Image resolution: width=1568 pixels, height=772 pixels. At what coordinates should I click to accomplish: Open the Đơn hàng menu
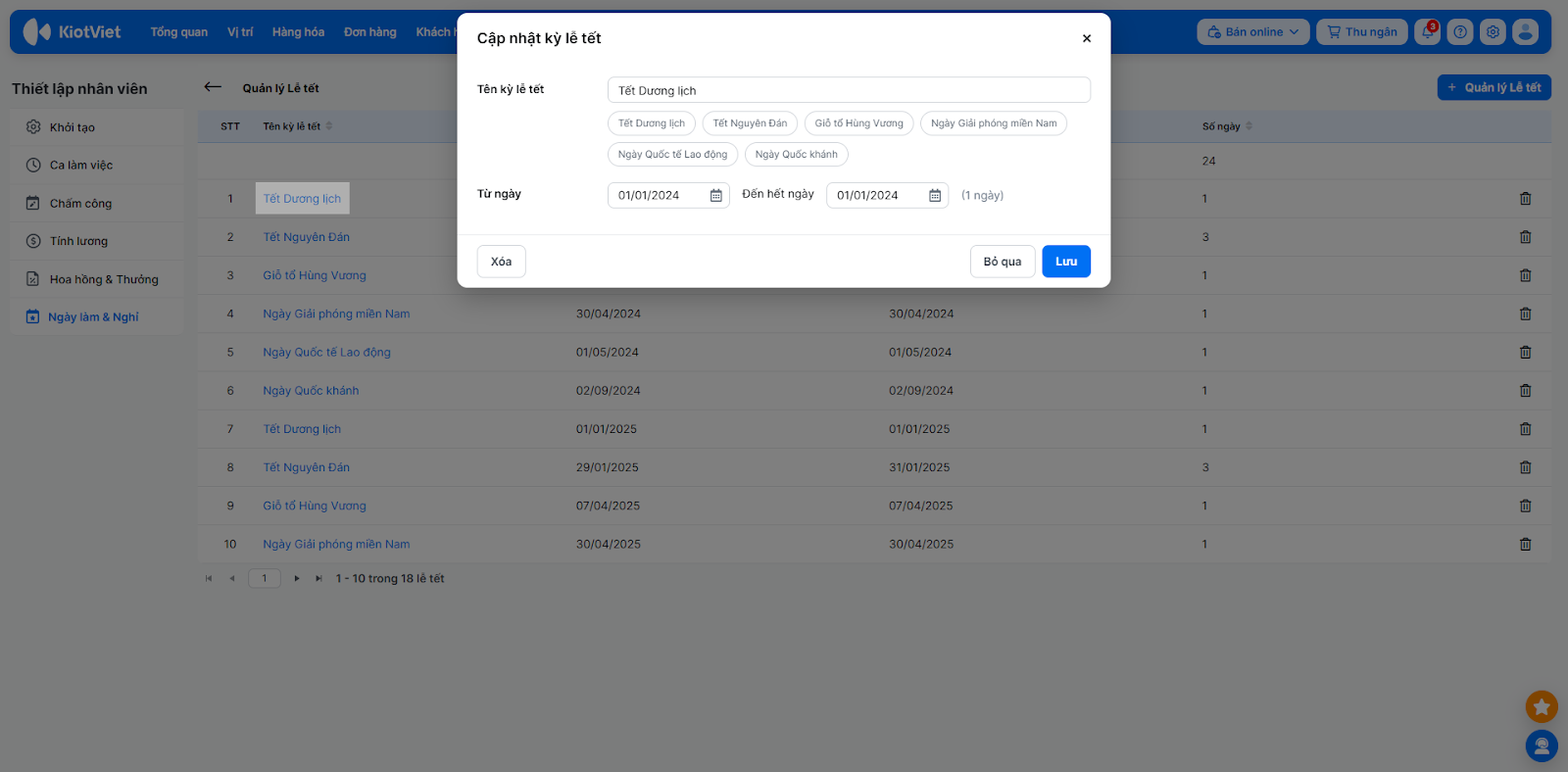tap(370, 32)
